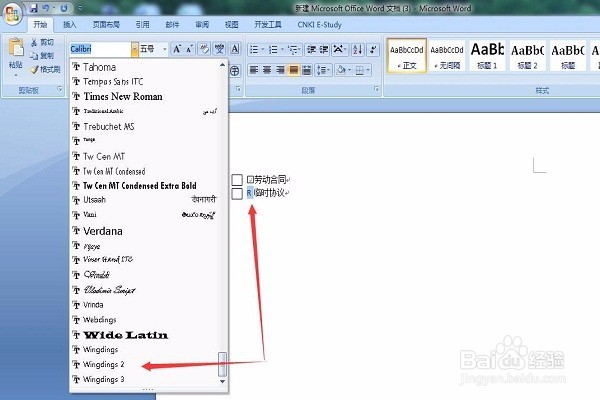Image resolution: width=600 pixels, height=400 pixels.
Task: Open the Clipboard (剪贴板) dialog launcher
Action: [60, 89]
